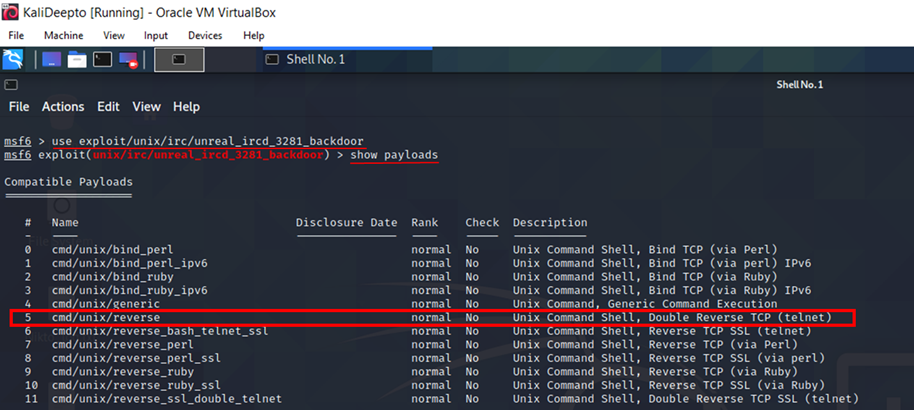
Task: Click payload name cmd/unix/bind_ruby
Action: click(113, 276)
